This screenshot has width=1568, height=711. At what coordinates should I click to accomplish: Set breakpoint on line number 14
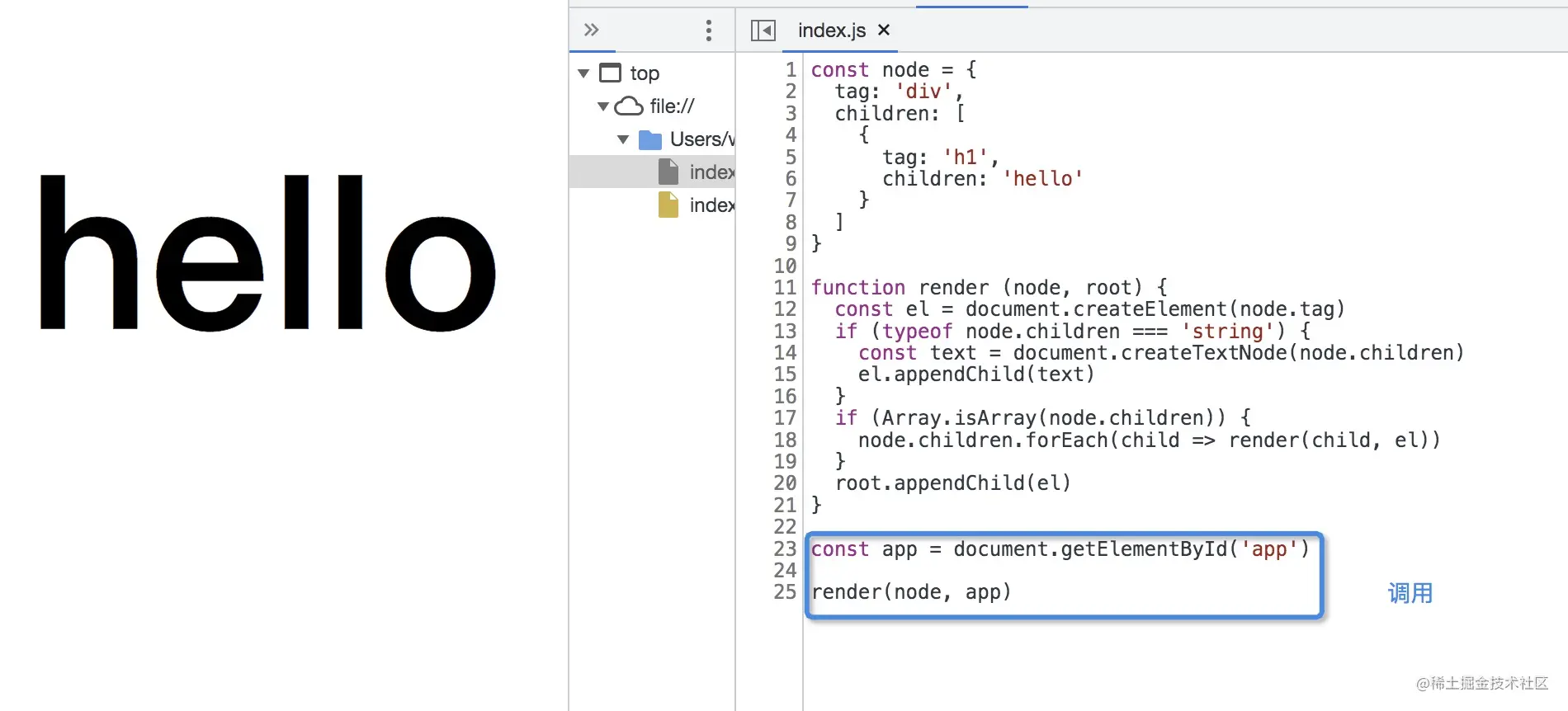[785, 353]
